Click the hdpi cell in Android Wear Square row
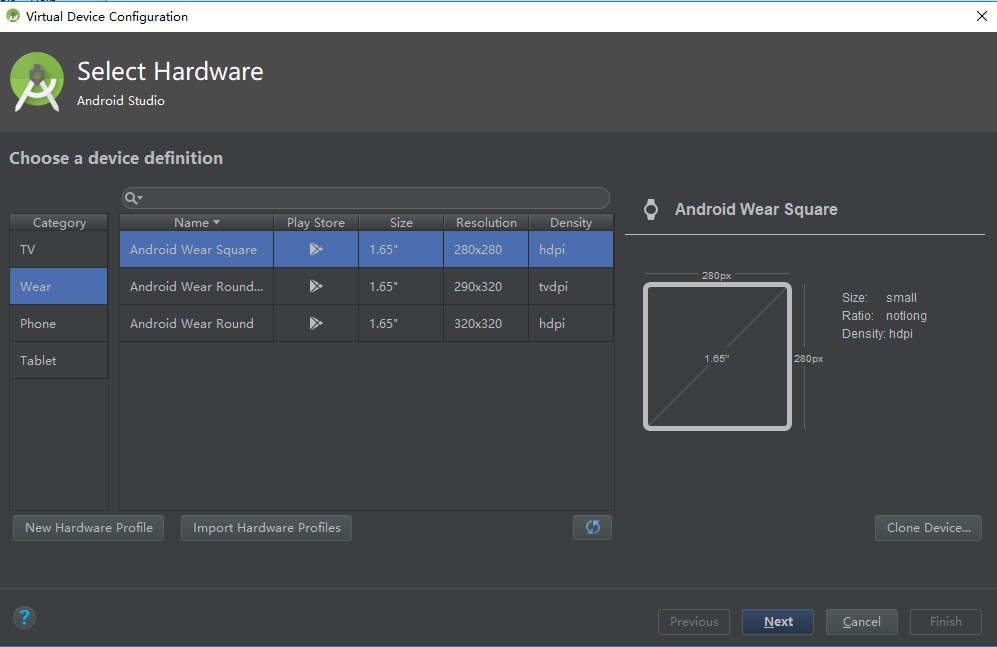 [571, 249]
